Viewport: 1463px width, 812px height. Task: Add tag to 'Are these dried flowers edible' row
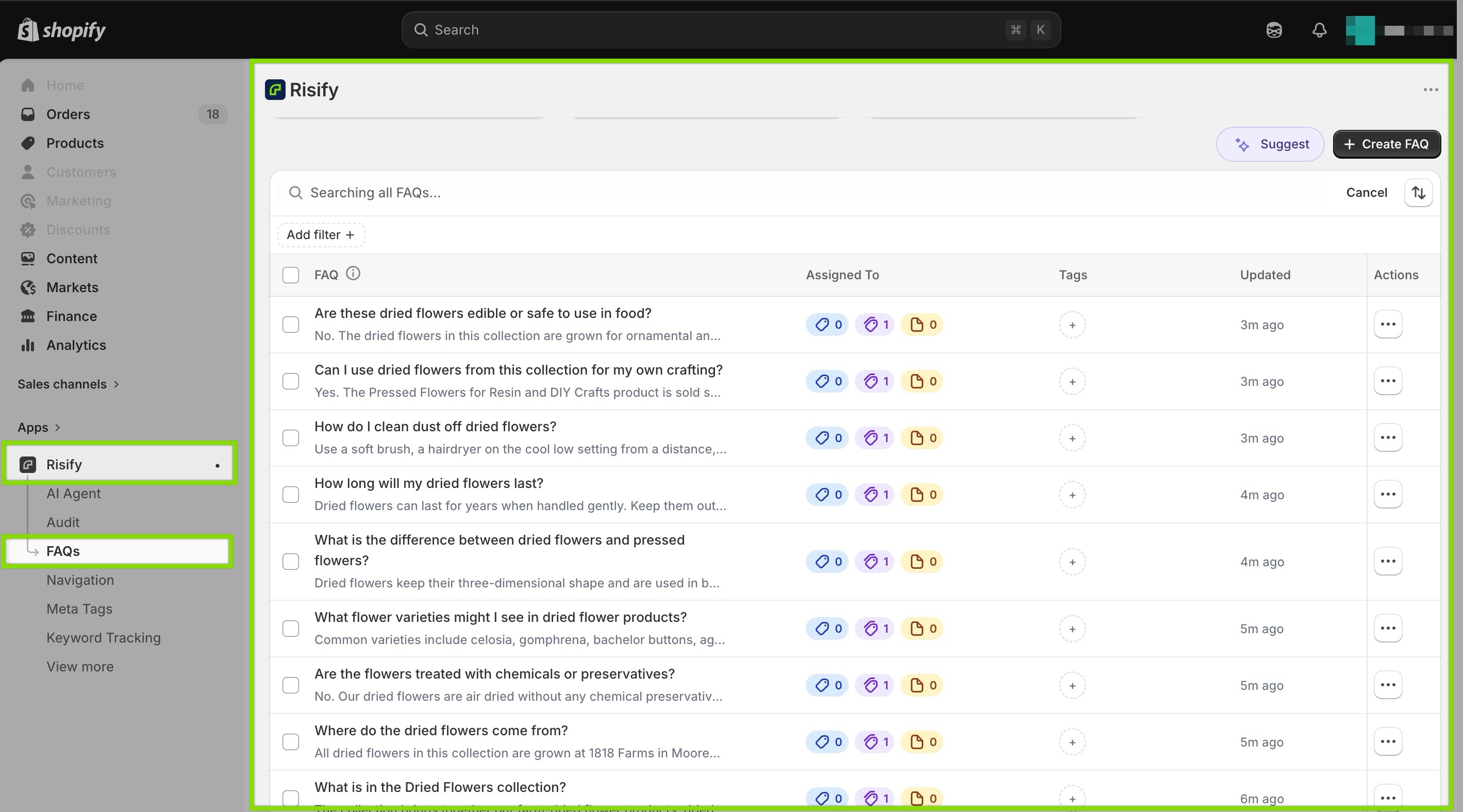click(x=1072, y=325)
